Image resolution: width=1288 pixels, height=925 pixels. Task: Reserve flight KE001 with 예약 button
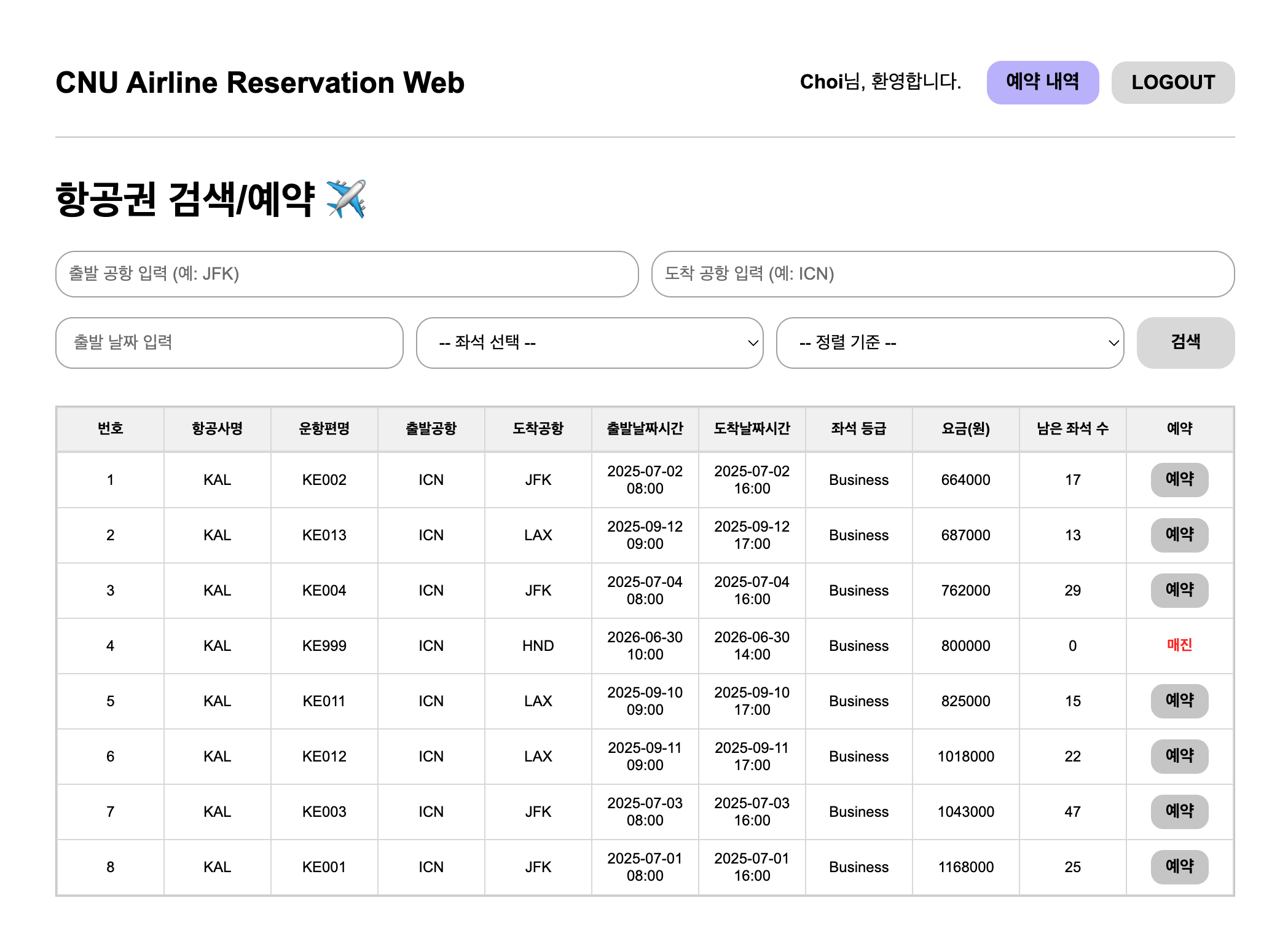point(1179,867)
